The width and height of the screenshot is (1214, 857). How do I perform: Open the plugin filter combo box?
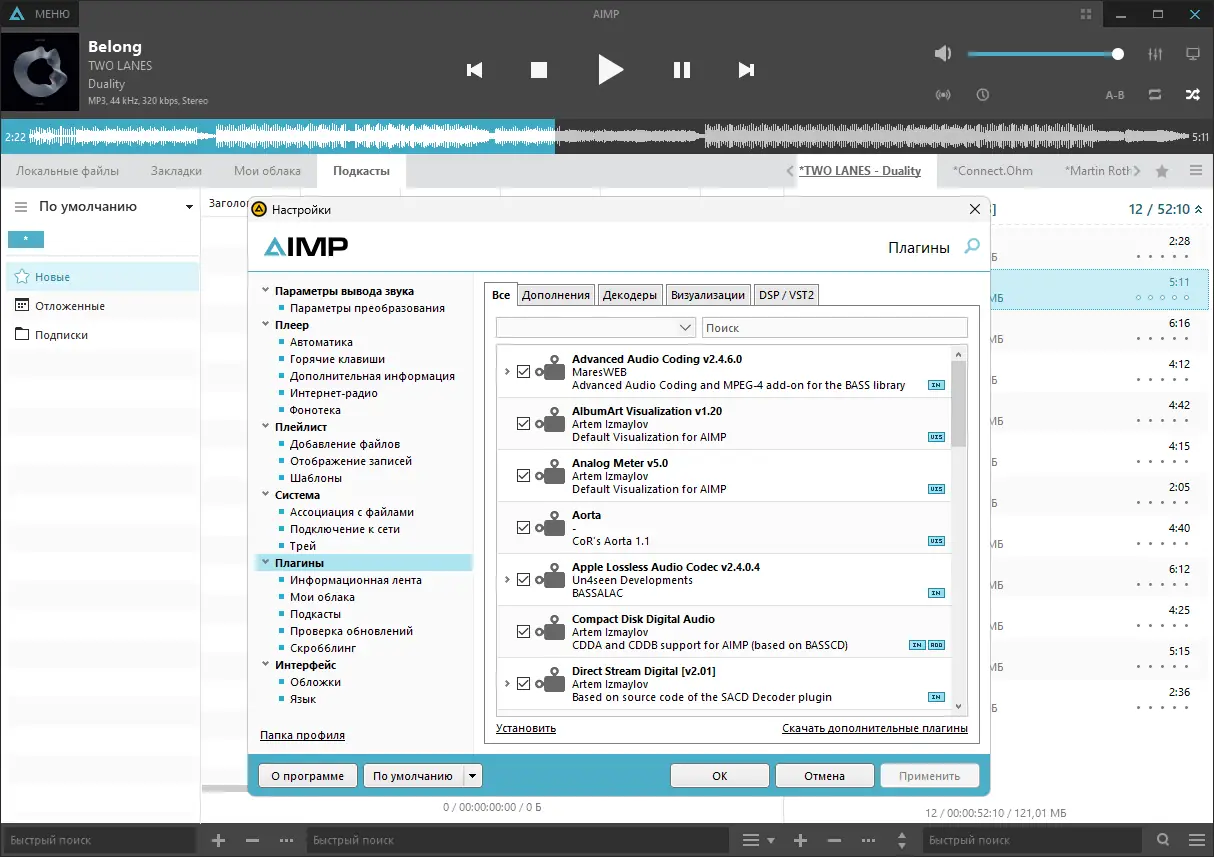click(x=596, y=327)
